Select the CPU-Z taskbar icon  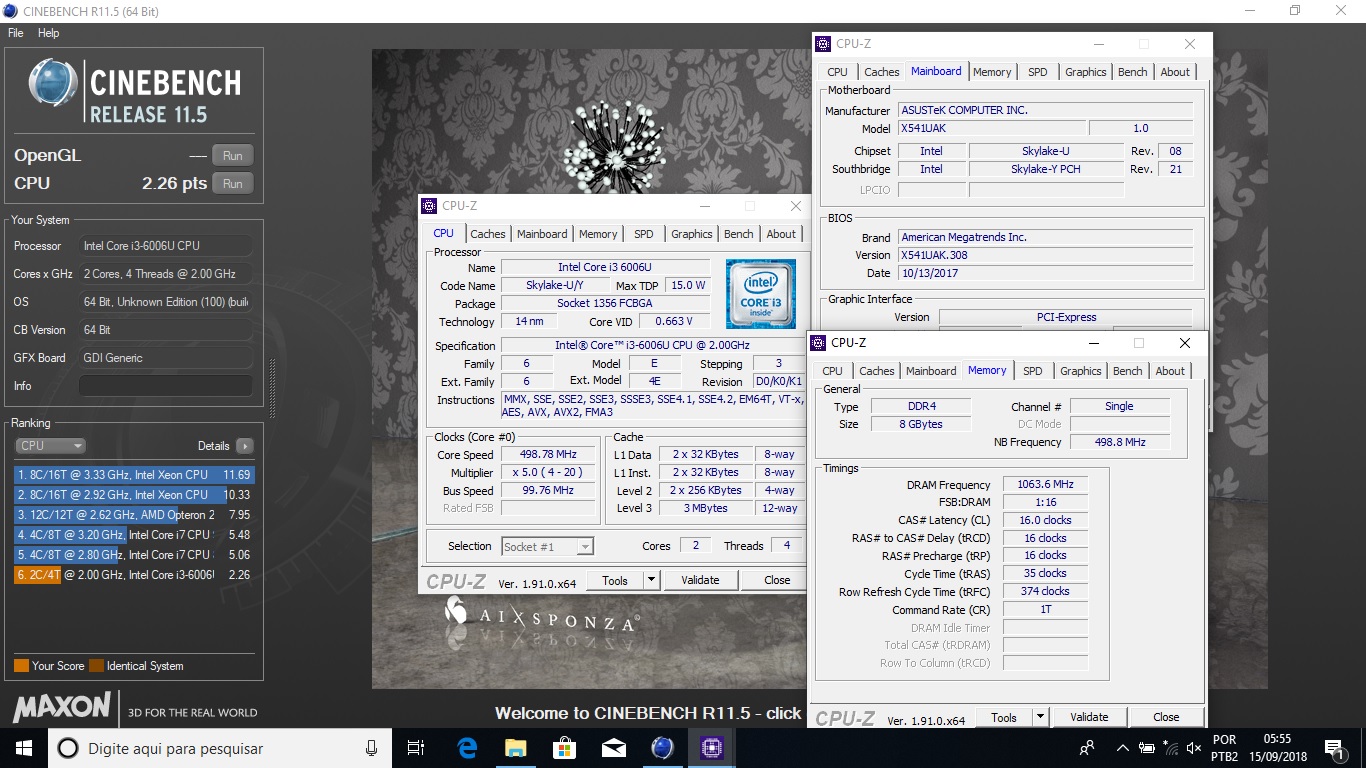711,748
